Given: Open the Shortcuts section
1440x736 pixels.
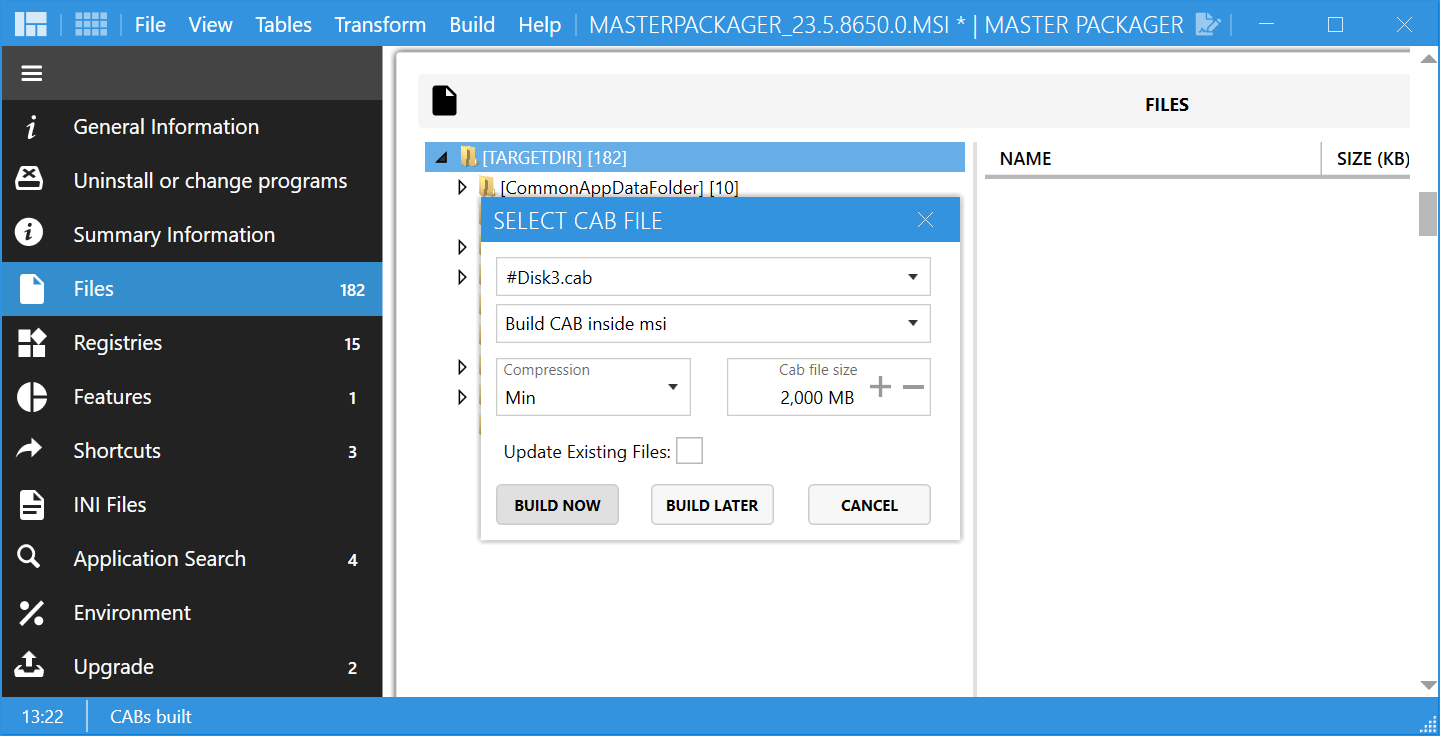Looking at the screenshot, I should point(192,451).
